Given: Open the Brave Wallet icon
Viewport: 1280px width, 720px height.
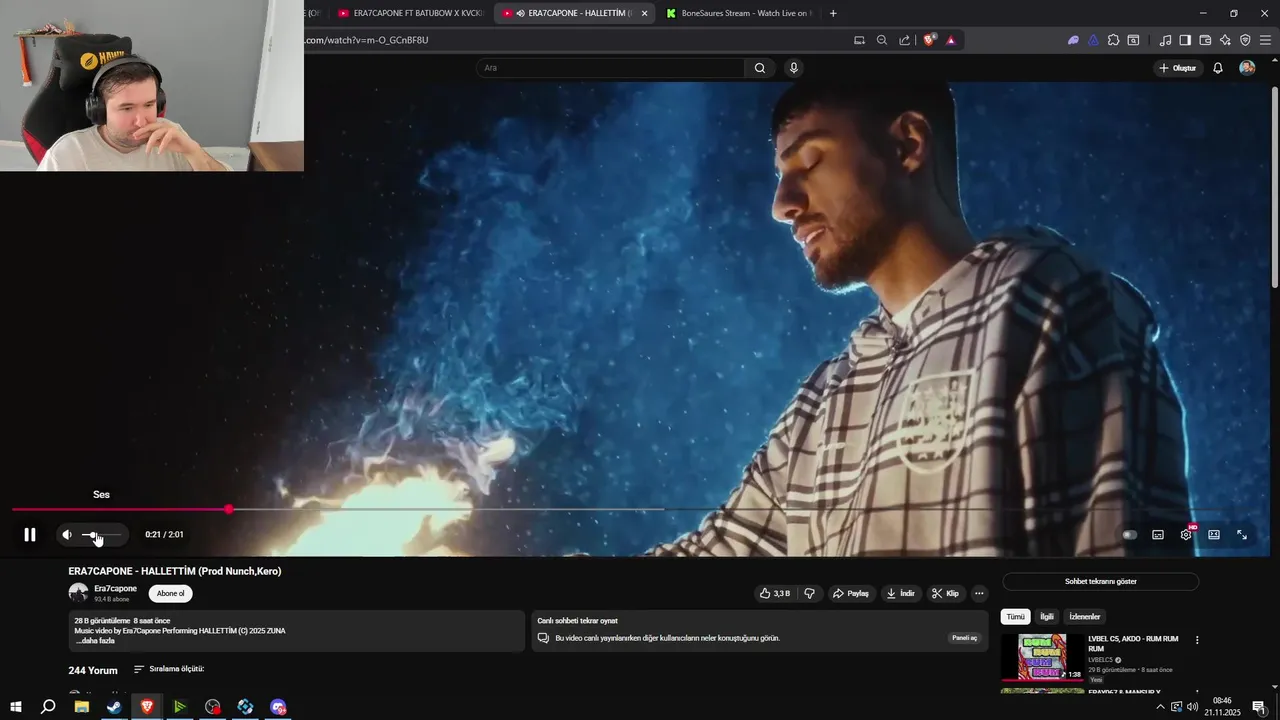Looking at the screenshot, I should point(1205,40).
